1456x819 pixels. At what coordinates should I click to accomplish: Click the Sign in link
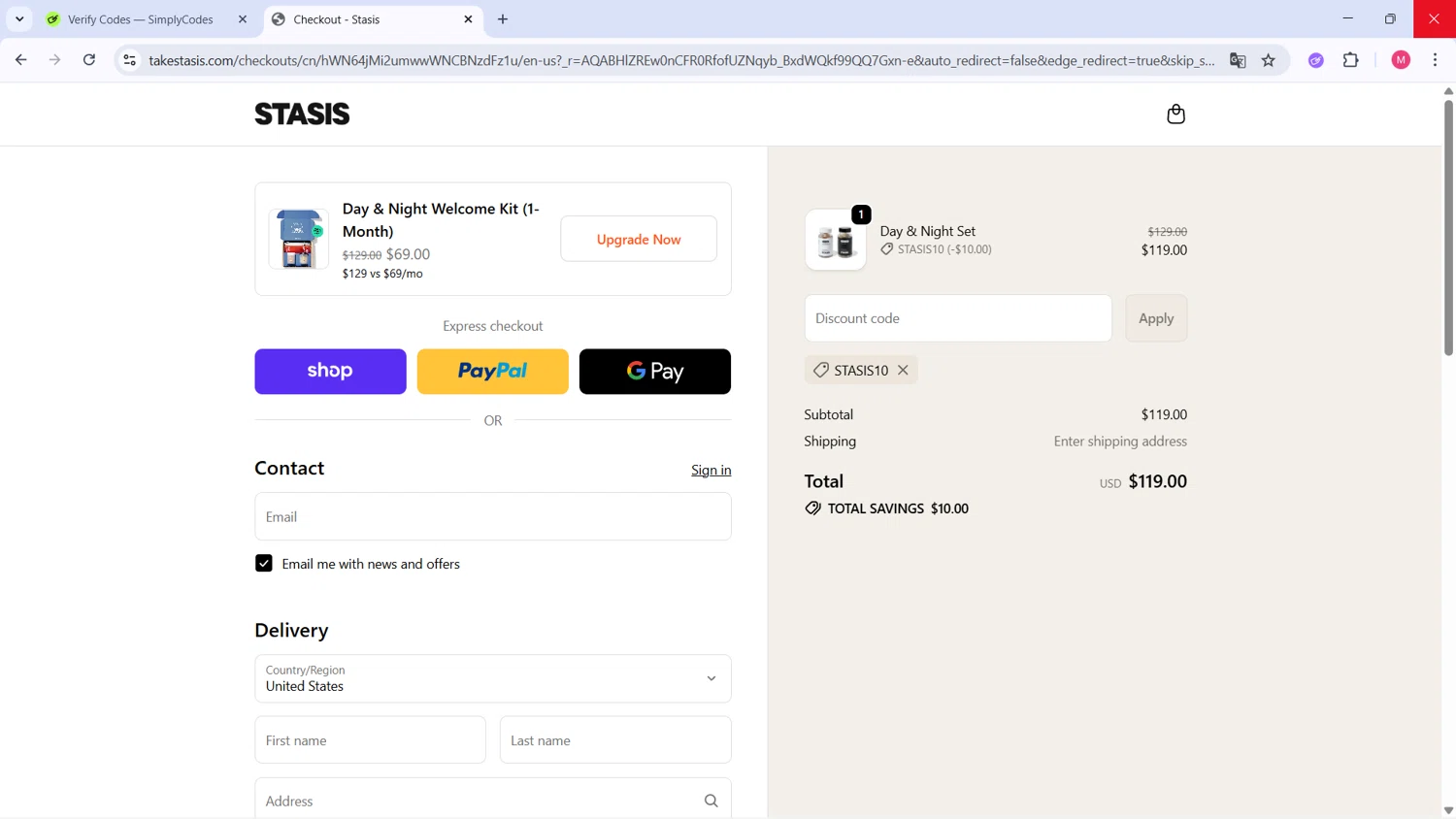click(711, 470)
